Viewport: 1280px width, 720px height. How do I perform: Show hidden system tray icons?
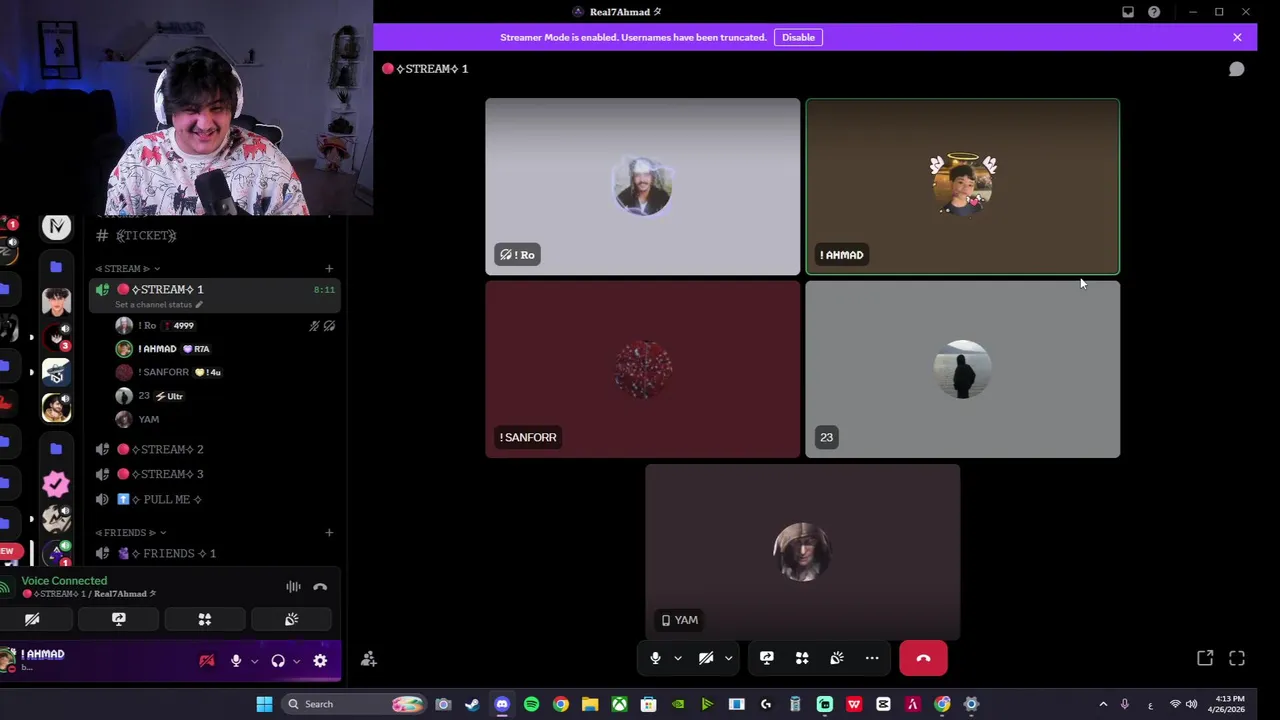pyautogui.click(x=1103, y=704)
